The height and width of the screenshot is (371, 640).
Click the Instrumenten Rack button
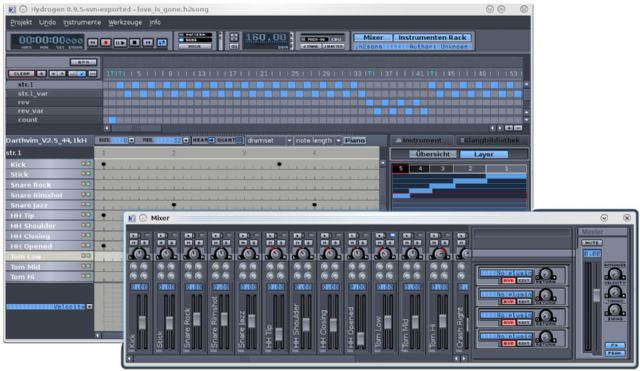(432, 37)
